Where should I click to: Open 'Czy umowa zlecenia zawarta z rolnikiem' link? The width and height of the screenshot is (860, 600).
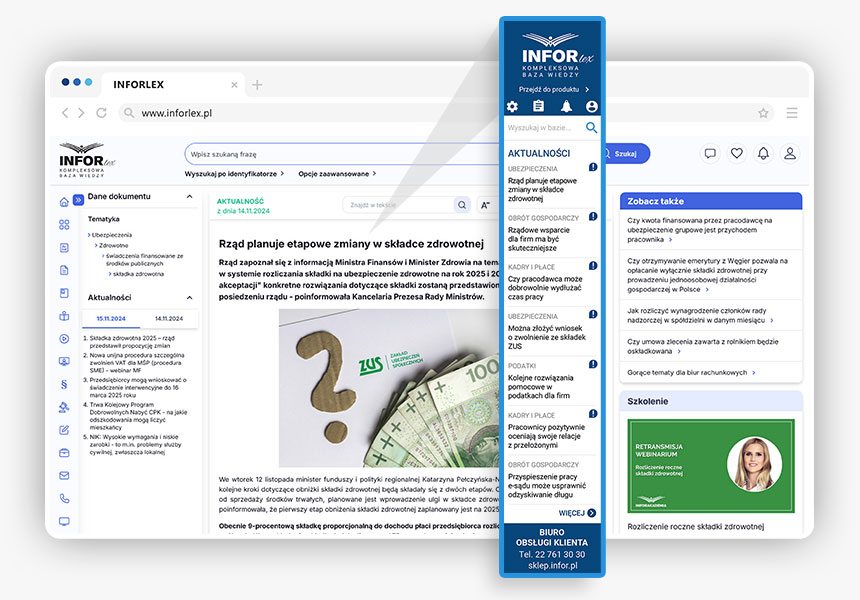click(x=703, y=346)
